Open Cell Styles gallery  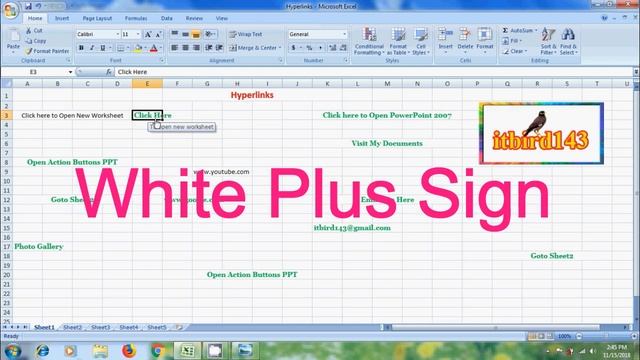[420, 41]
